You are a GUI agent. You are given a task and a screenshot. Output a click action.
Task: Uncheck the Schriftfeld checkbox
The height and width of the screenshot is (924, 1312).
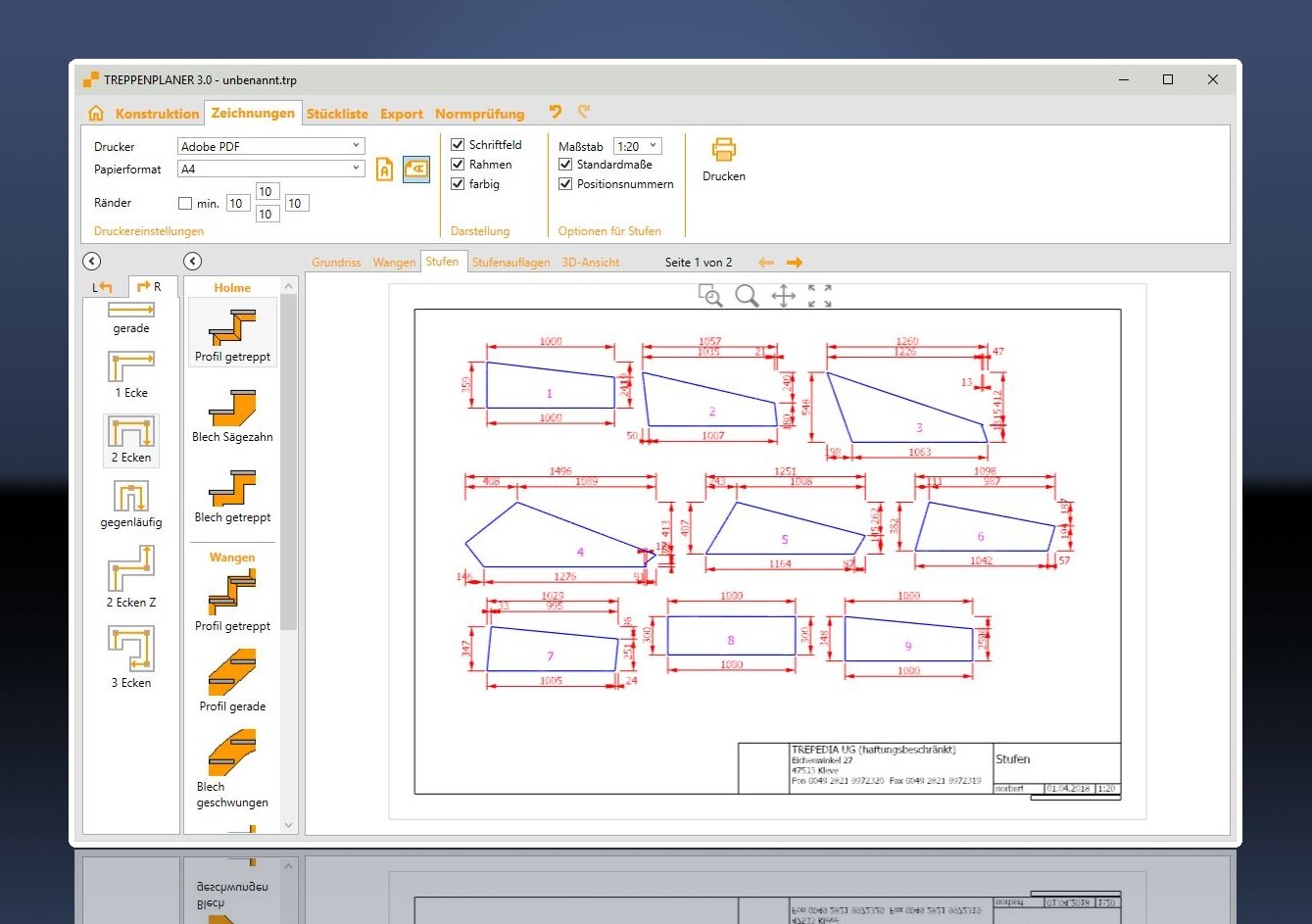click(x=458, y=145)
